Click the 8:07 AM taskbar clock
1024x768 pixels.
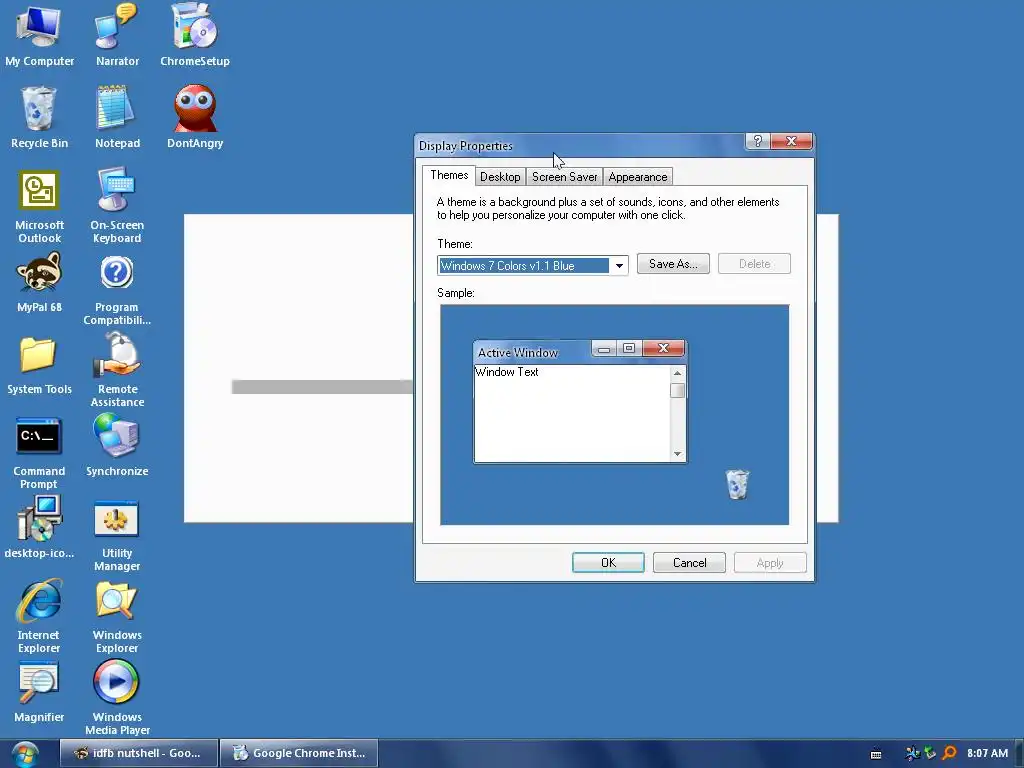[x=987, y=754]
